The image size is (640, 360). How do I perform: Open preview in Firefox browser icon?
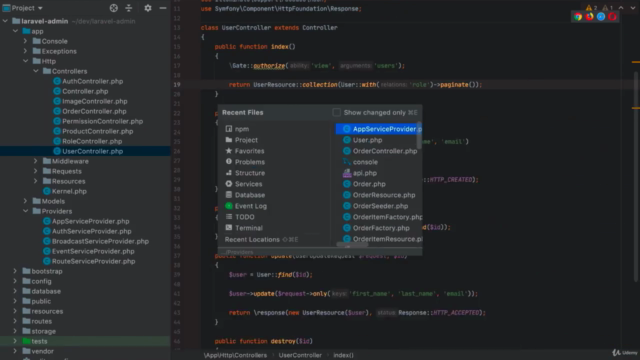click(x=589, y=17)
